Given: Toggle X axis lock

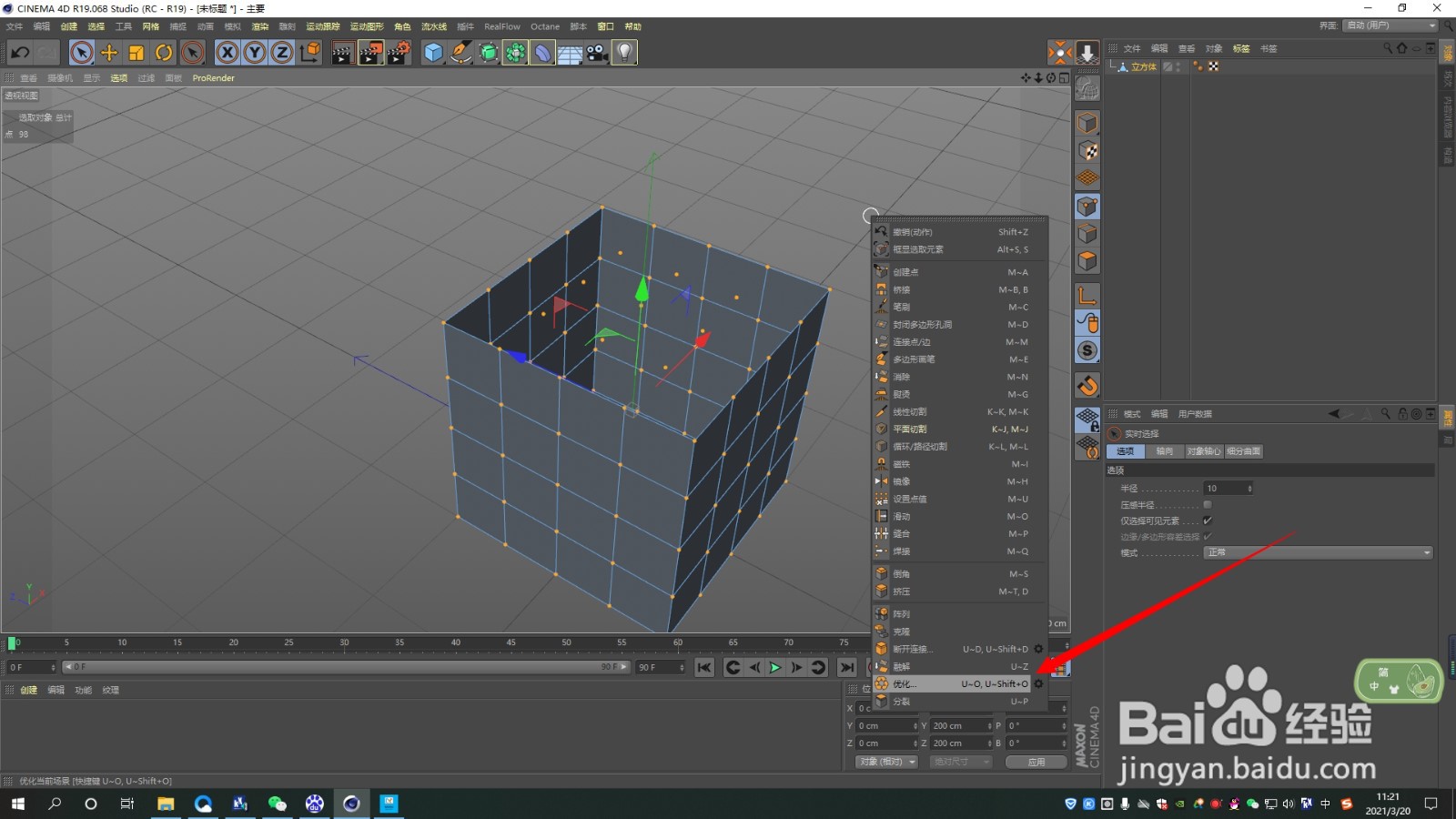Looking at the screenshot, I should pyautogui.click(x=227, y=53).
